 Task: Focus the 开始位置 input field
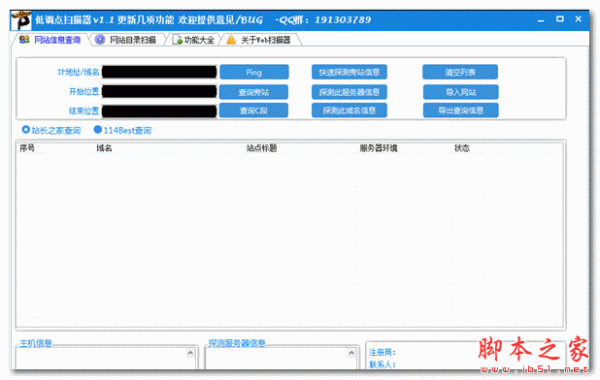pyautogui.click(x=159, y=91)
